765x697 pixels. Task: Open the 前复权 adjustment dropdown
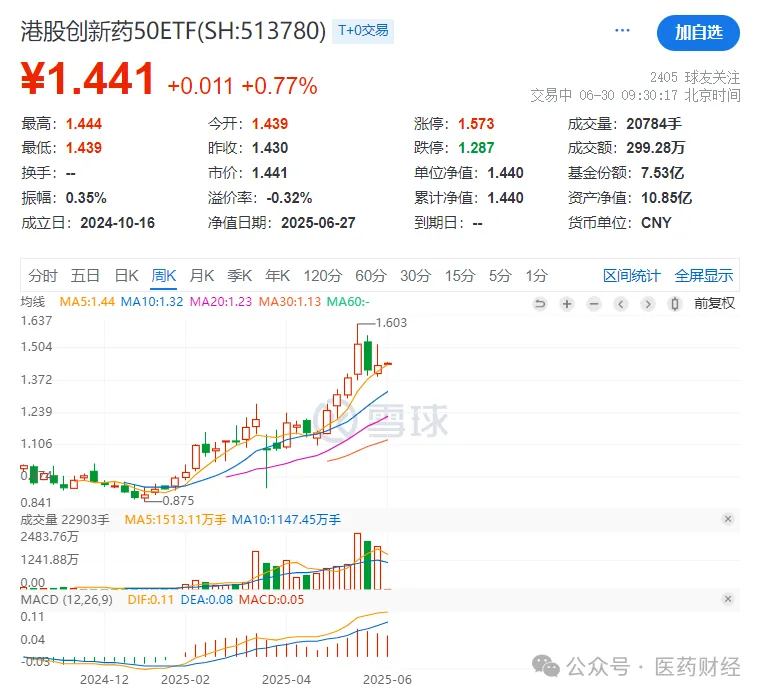pyautogui.click(x=714, y=303)
